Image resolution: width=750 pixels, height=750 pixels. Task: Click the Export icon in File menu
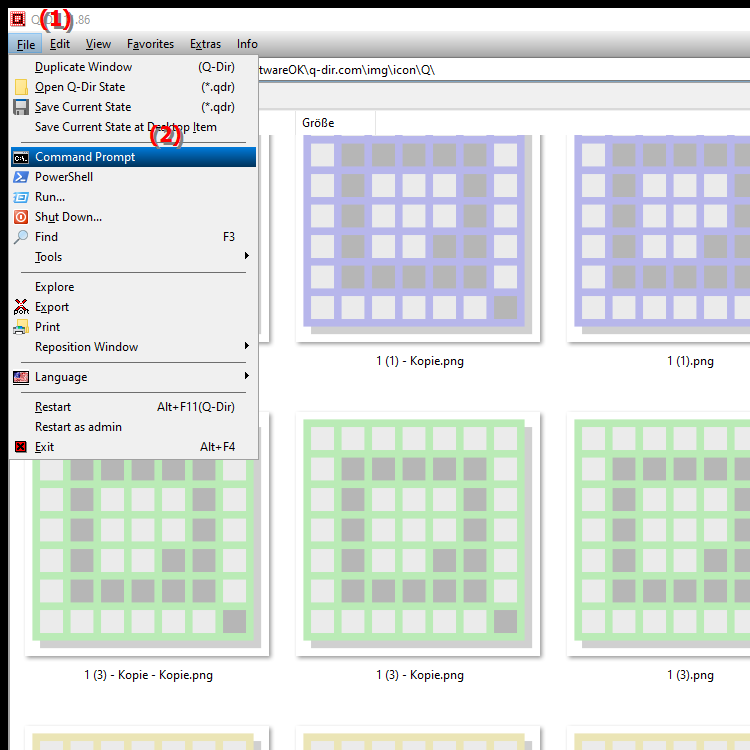pyautogui.click(x=21, y=307)
